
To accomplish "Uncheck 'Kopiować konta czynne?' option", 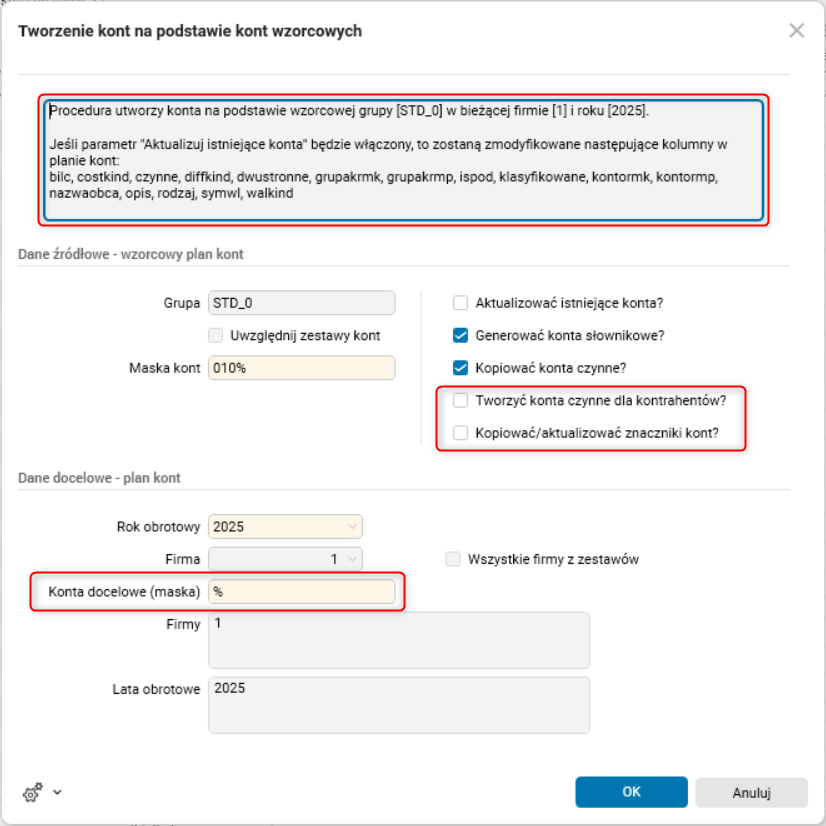I will (460, 367).
